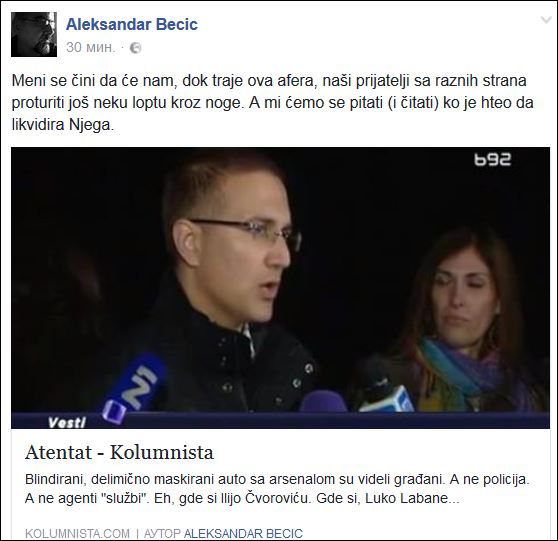Click the b92 logo in the preview image
The height and width of the screenshot is (541, 558).
(x=493, y=159)
